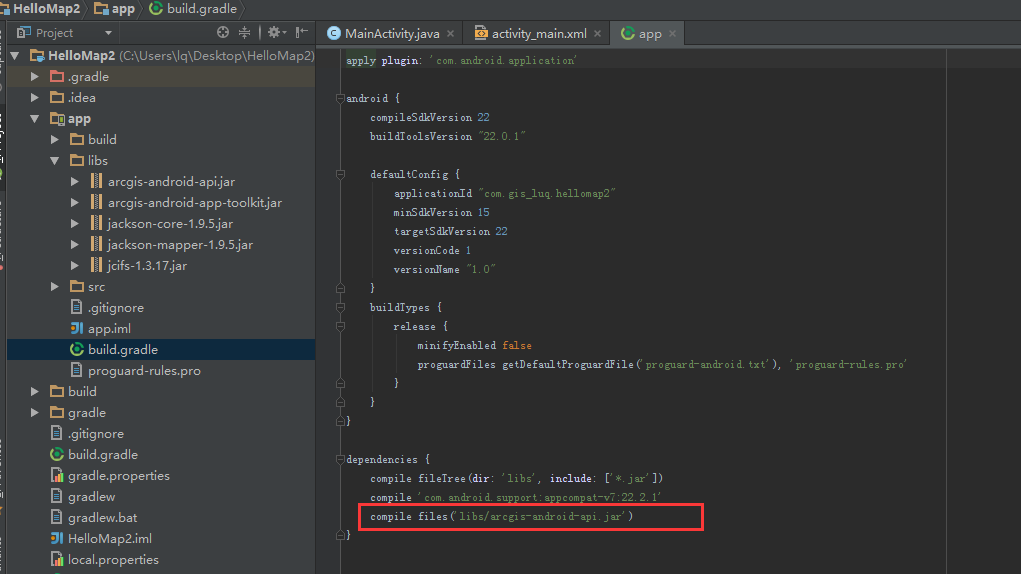Fold the release block in the gutter
Viewport: 1021px width, 574px height.
(340, 327)
